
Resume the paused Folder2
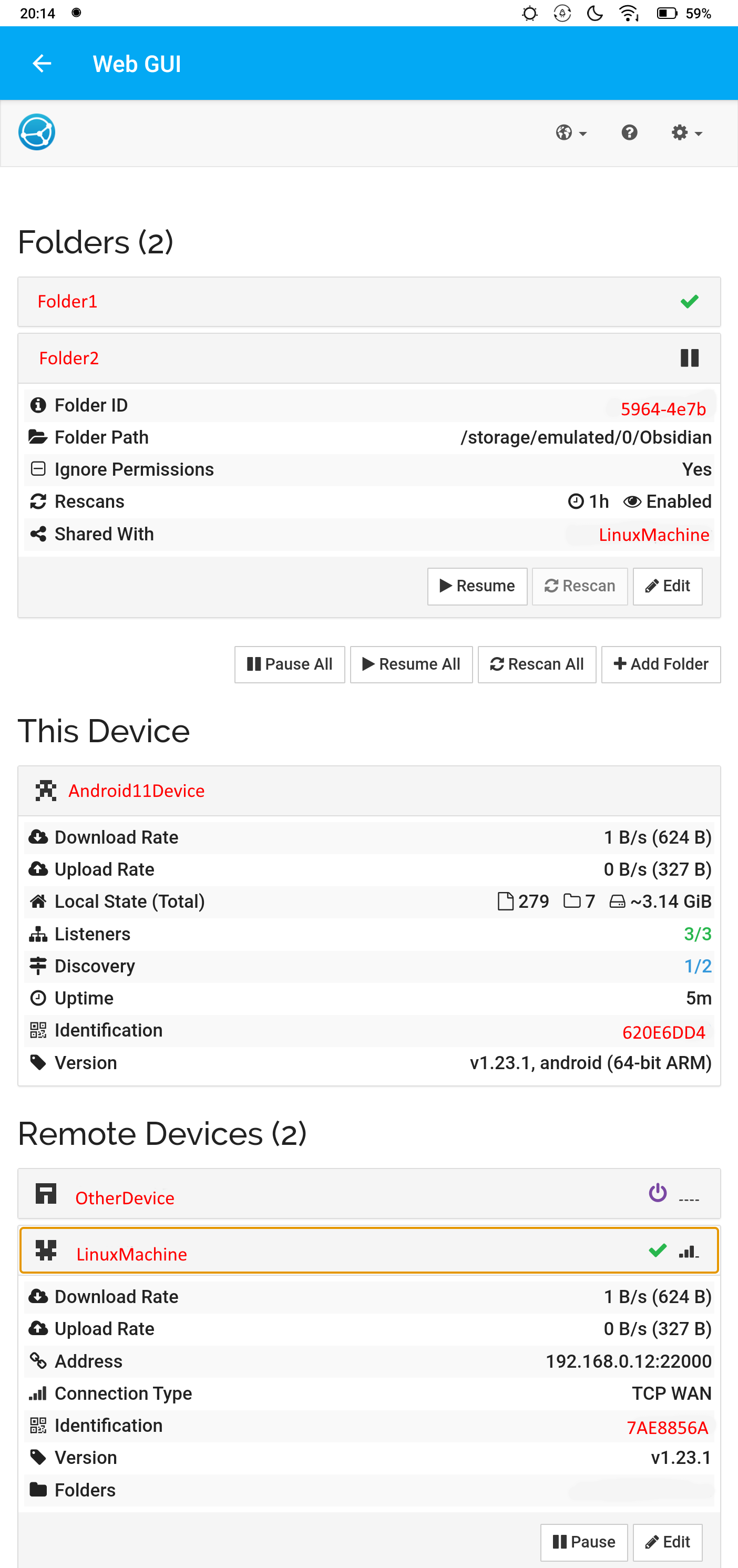click(x=477, y=586)
